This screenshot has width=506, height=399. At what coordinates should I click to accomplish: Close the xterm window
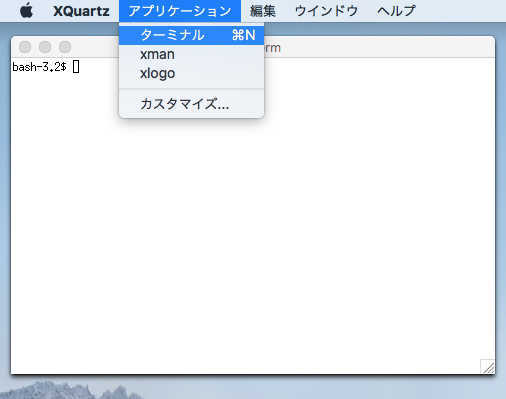click(x=25, y=47)
